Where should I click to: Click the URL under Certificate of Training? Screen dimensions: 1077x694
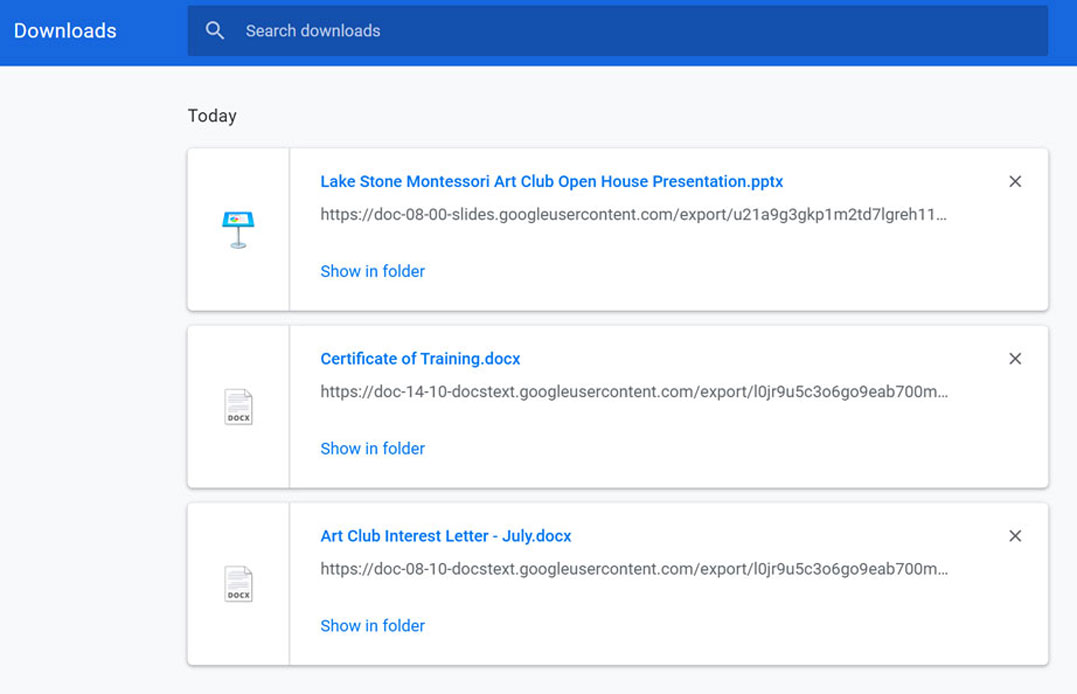633,392
